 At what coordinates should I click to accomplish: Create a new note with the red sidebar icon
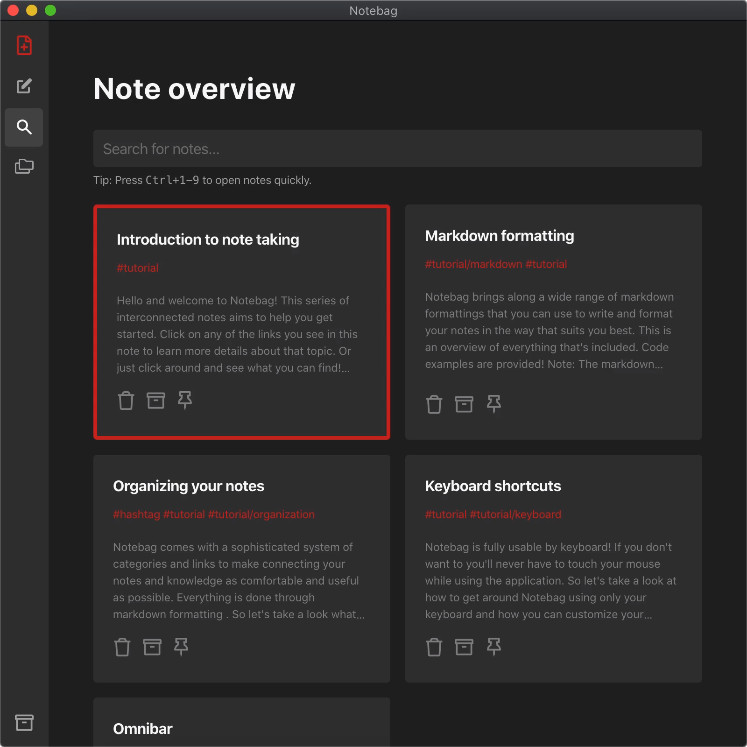(x=24, y=45)
